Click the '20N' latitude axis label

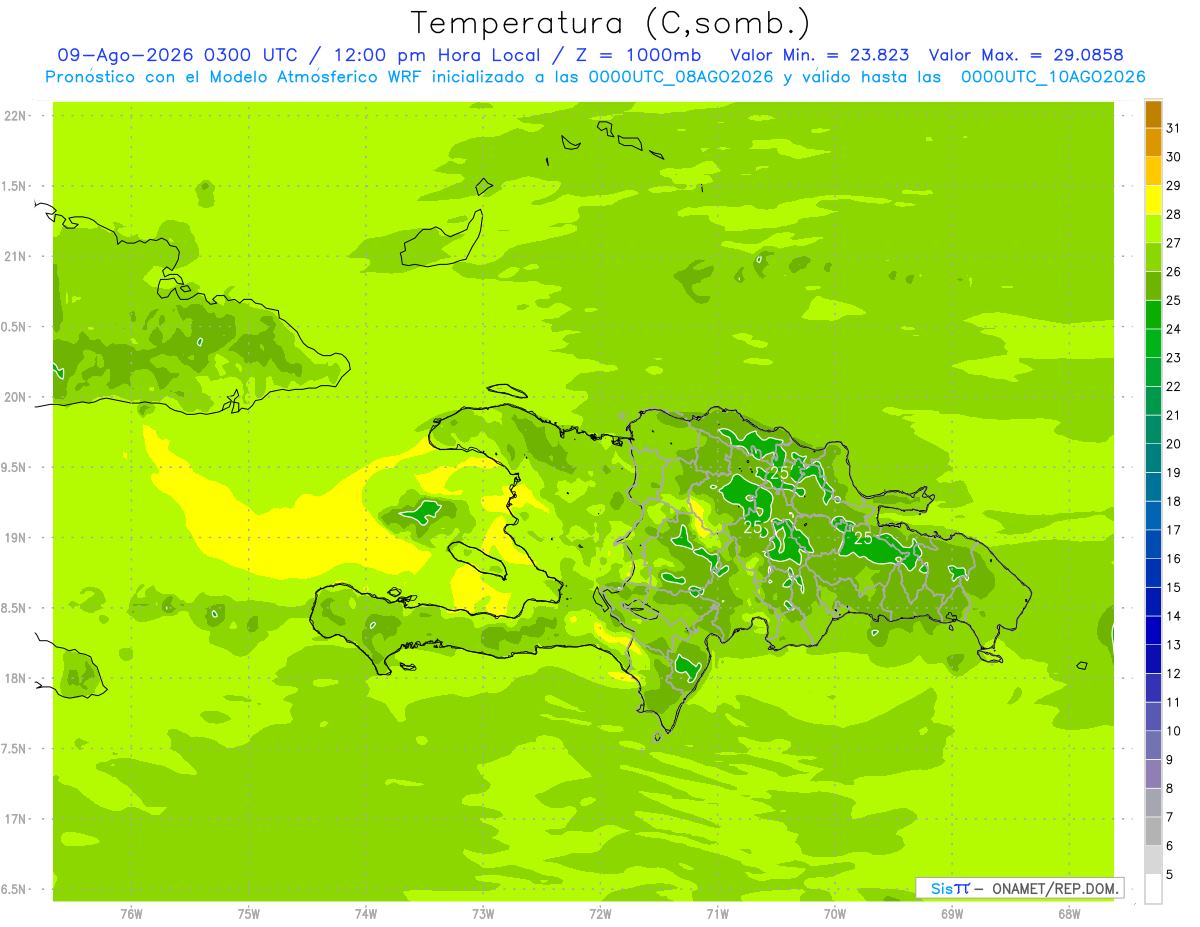(x=14, y=398)
